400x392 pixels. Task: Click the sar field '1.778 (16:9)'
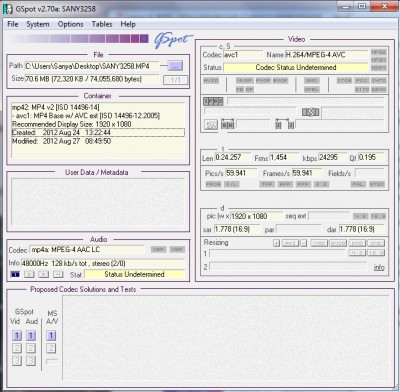click(x=237, y=229)
